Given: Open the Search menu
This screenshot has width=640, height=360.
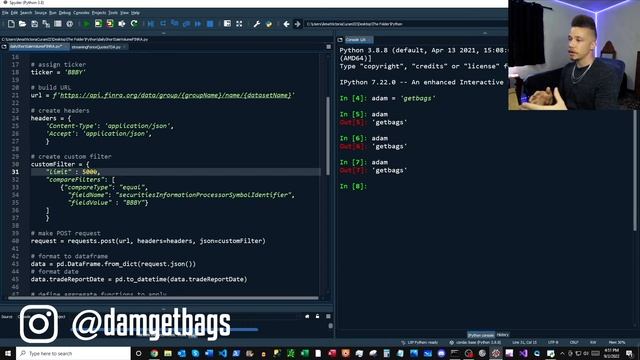Looking at the screenshot, I should pyautogui.click(x=26, y=13).
